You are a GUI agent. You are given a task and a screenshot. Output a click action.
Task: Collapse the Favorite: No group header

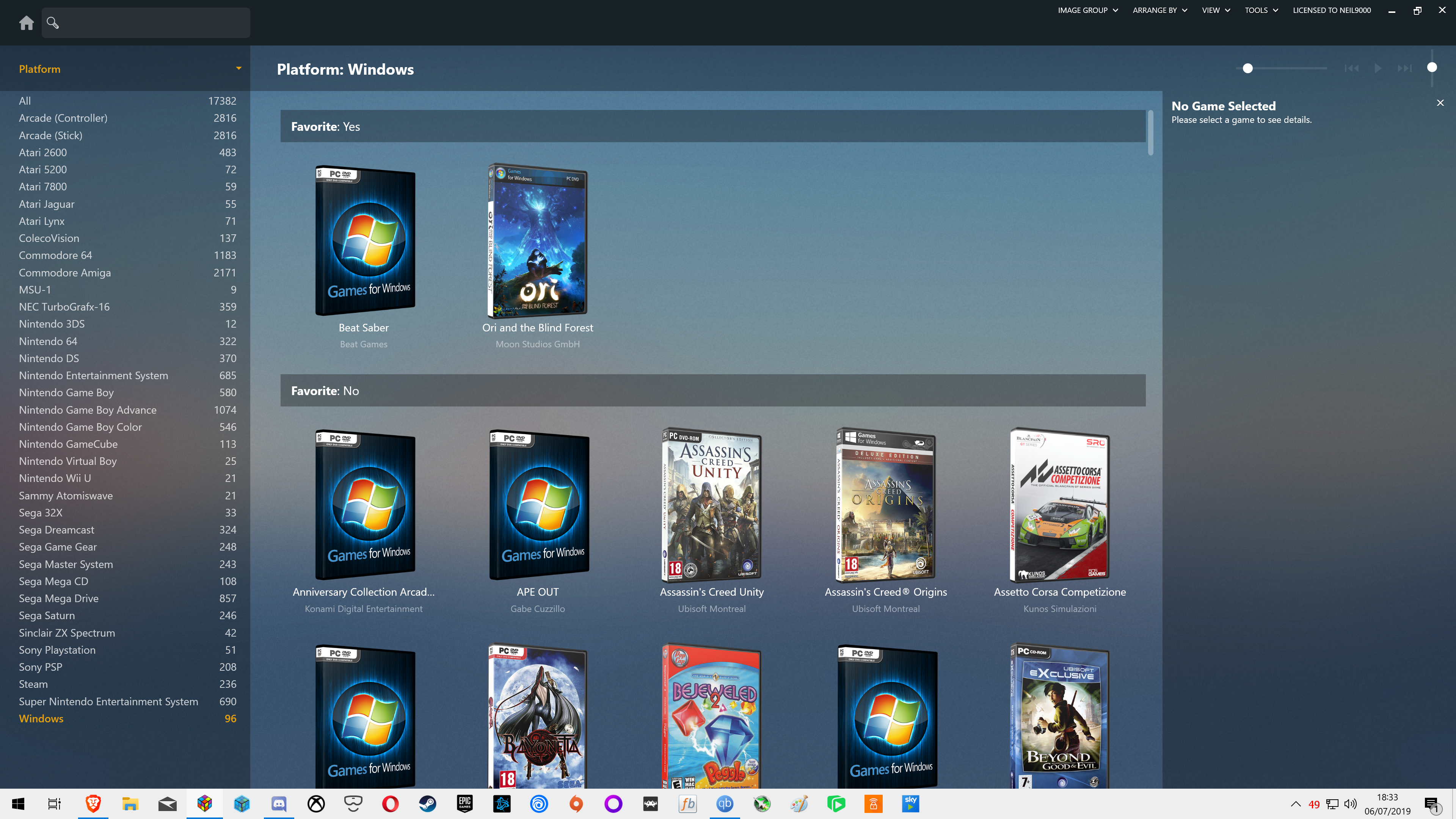pyautogui.click(x=713, y=391)
